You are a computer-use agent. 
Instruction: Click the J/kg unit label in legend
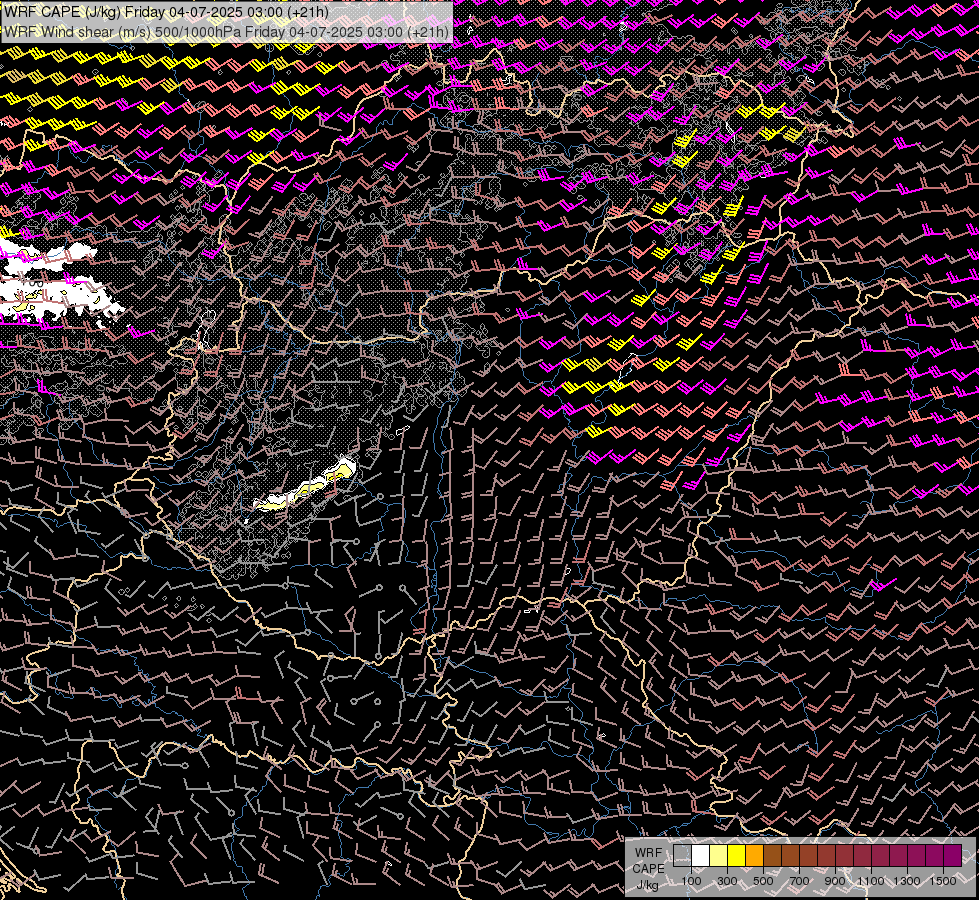647,885
